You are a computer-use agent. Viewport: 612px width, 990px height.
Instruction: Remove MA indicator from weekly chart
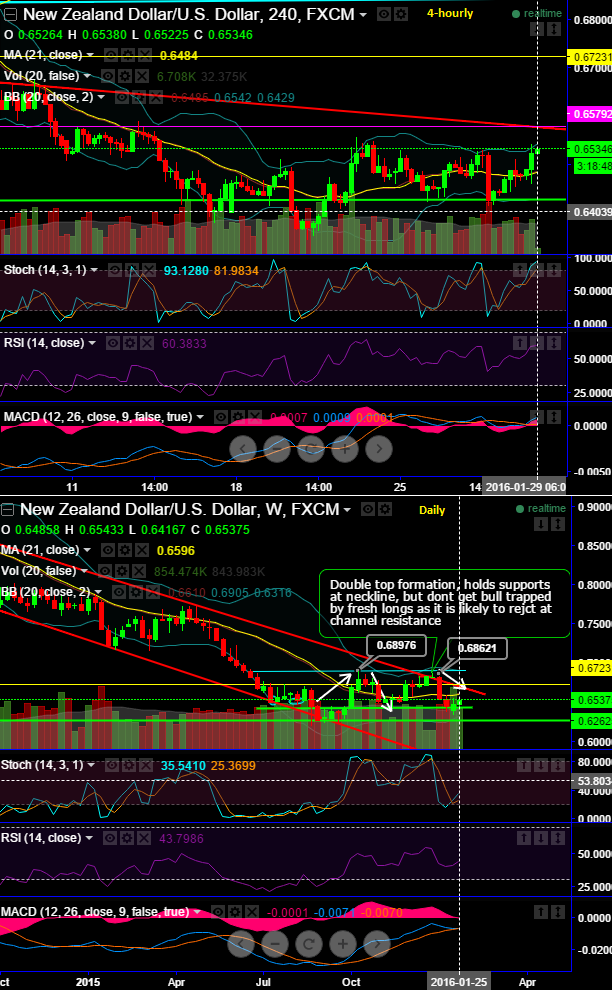142,550
